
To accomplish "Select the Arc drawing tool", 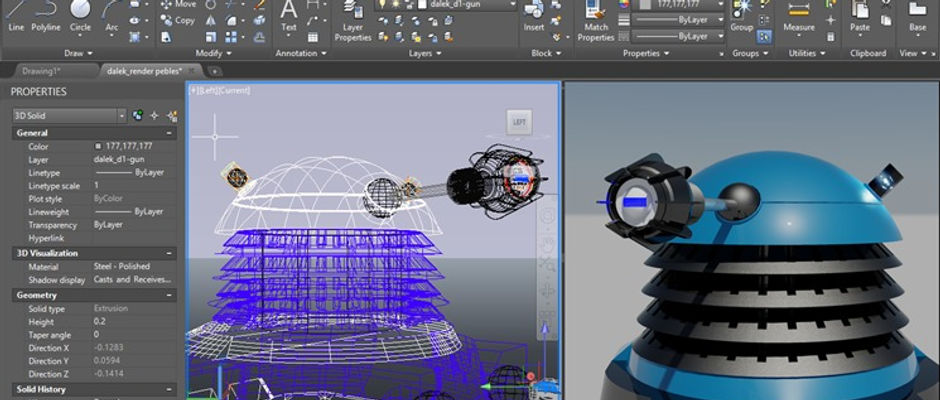I will (x=112, y=16).
